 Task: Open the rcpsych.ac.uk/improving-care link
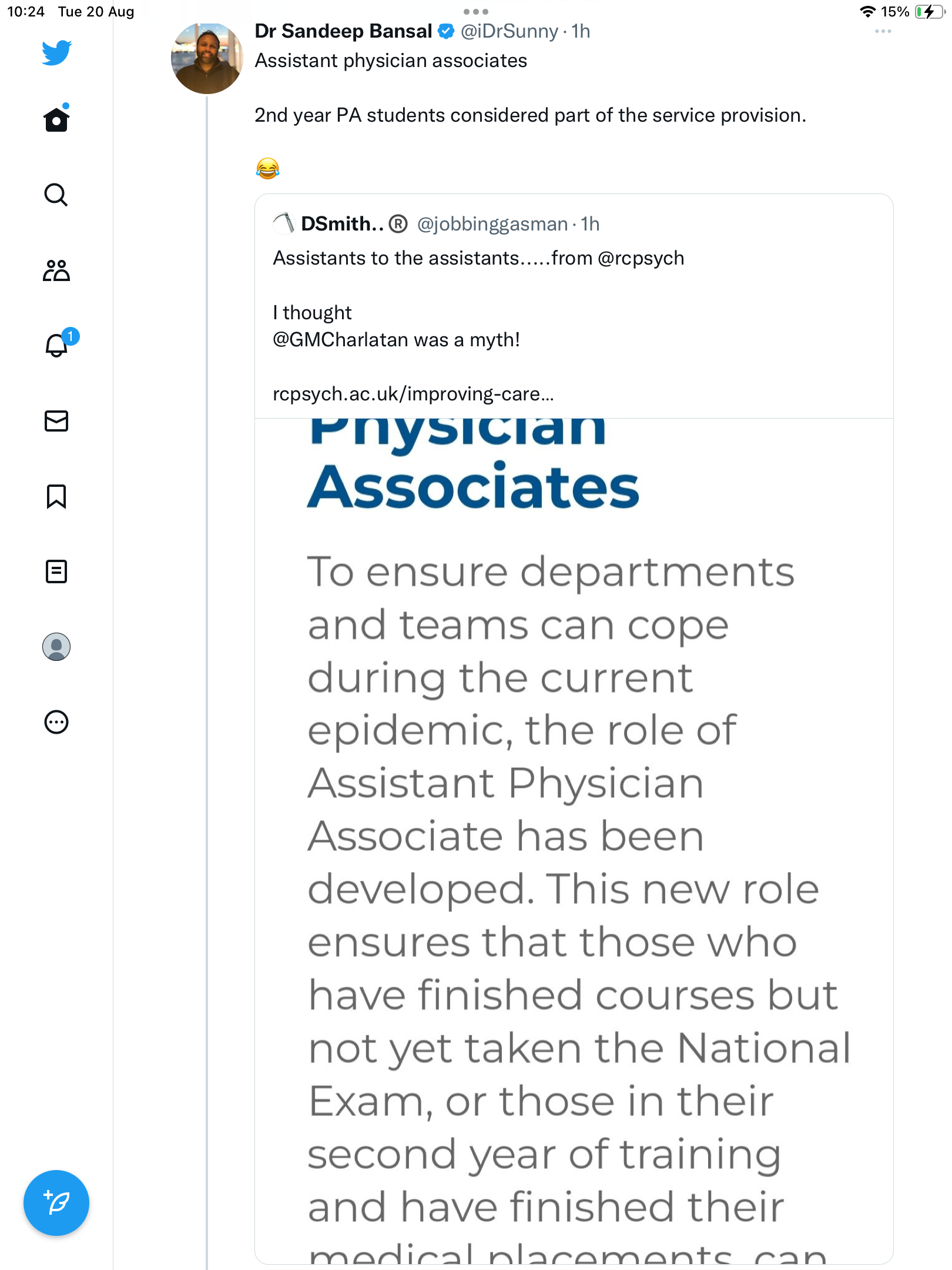pyautogui.click(x=413, y=393)
